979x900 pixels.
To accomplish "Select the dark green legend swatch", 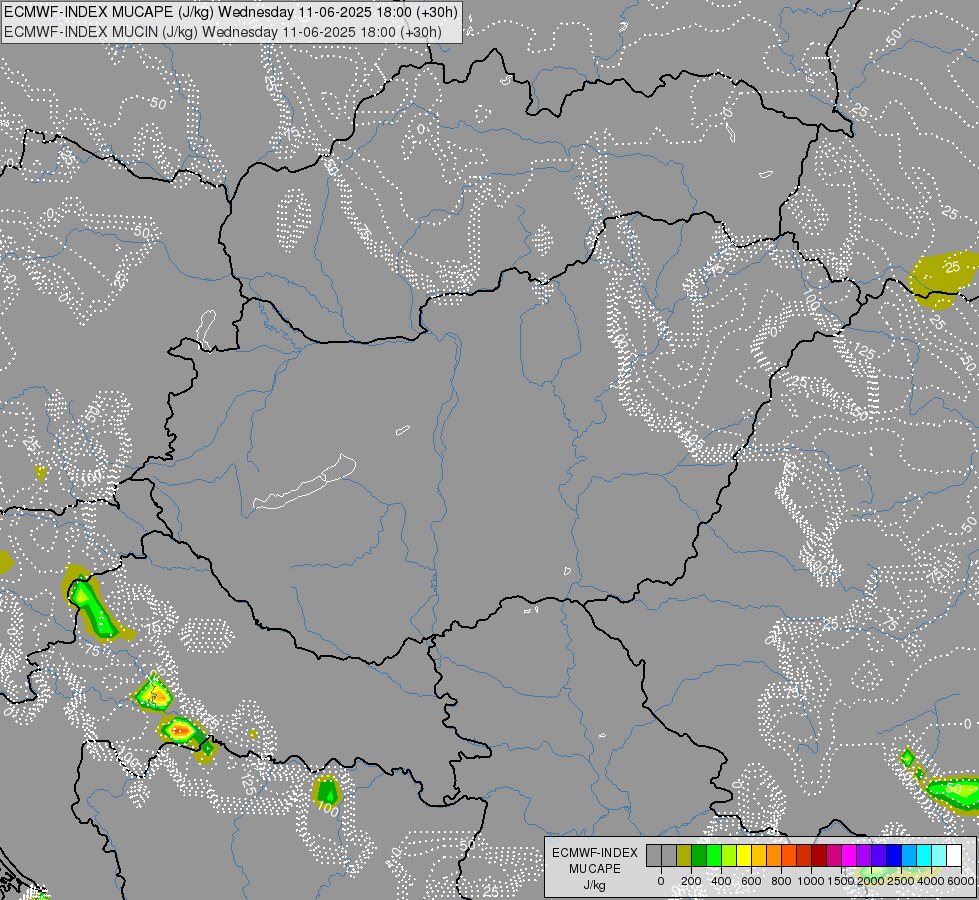I will 699,855.
